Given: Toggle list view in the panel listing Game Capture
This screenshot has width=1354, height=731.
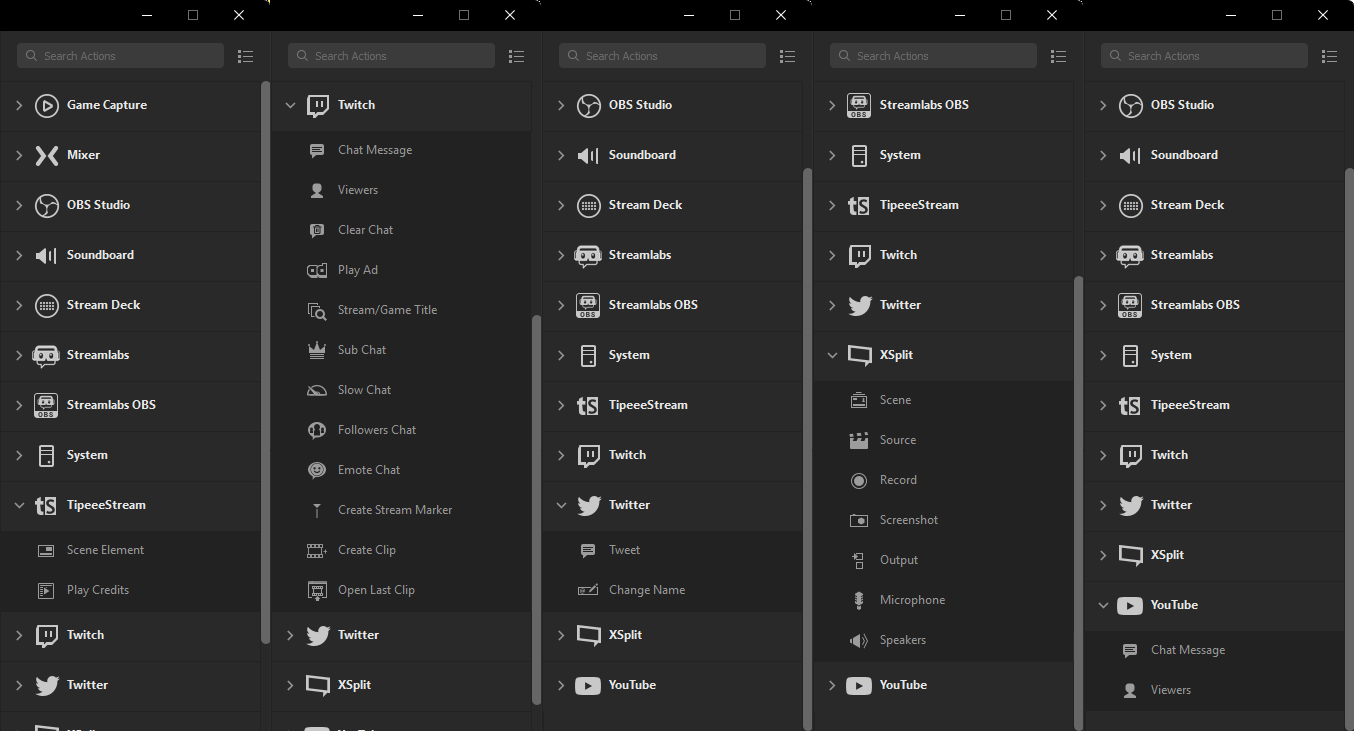Looking at the screenshot, I should (245, 56).
